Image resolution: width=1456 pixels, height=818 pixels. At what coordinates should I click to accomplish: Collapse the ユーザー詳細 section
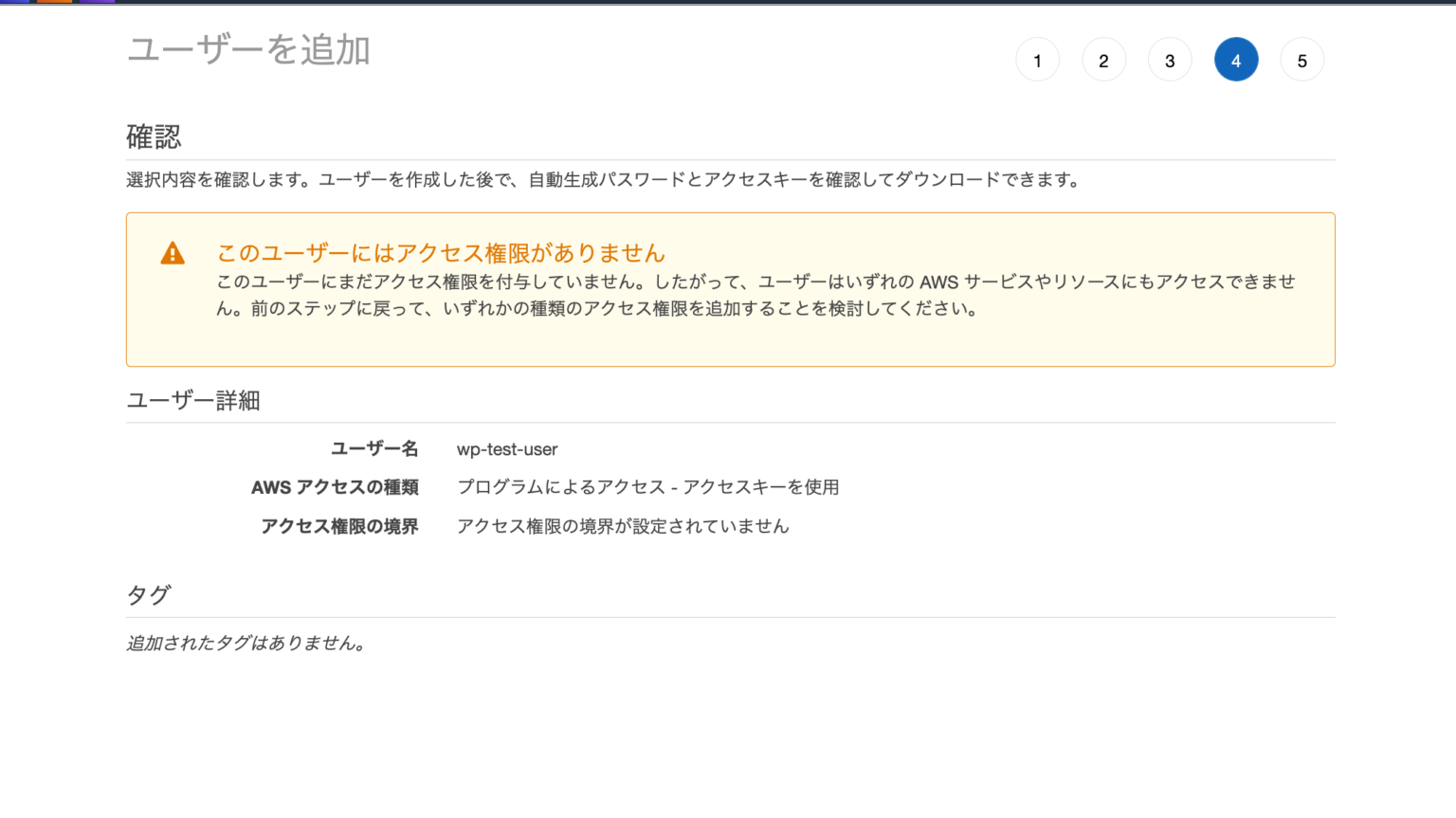click(x=193, y=400)
